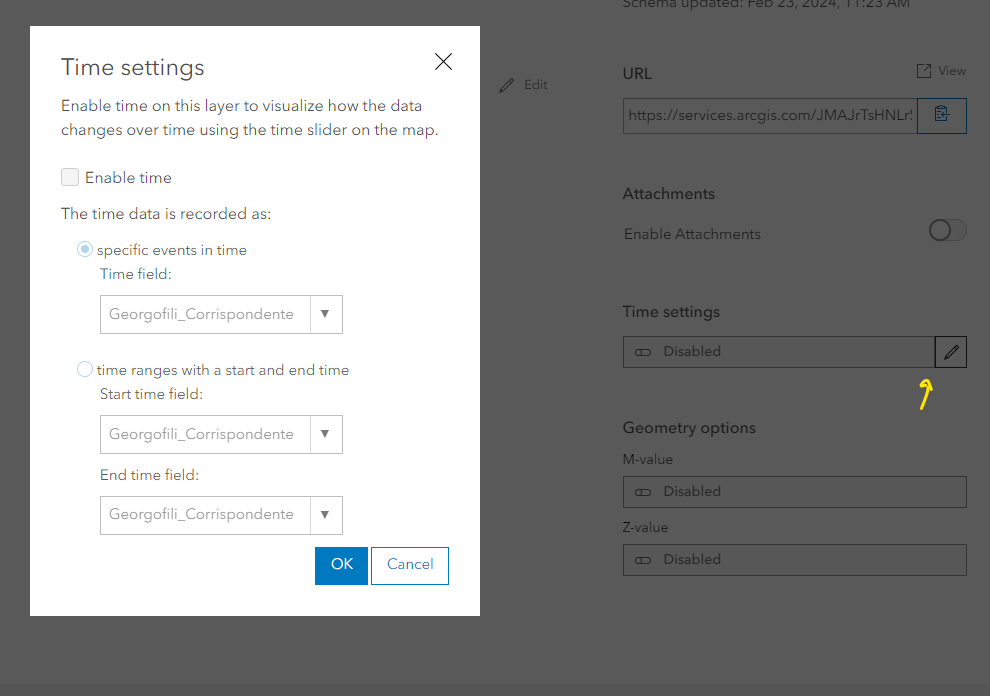Click the Disabled toggle under Time settings
Screen dimensions: 990x696
(x=641, y=351)
